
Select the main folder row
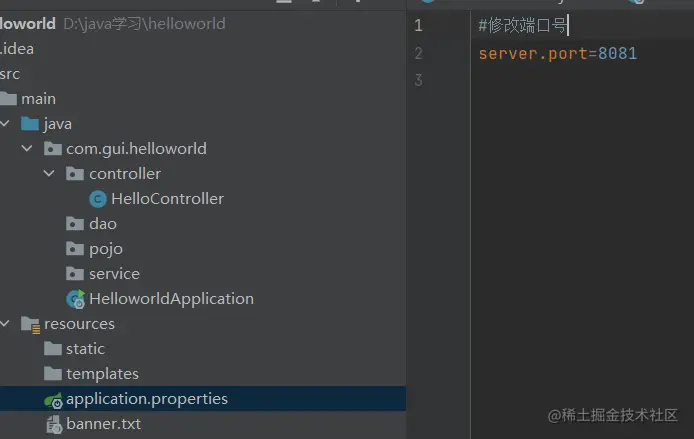tap(203, 99)
